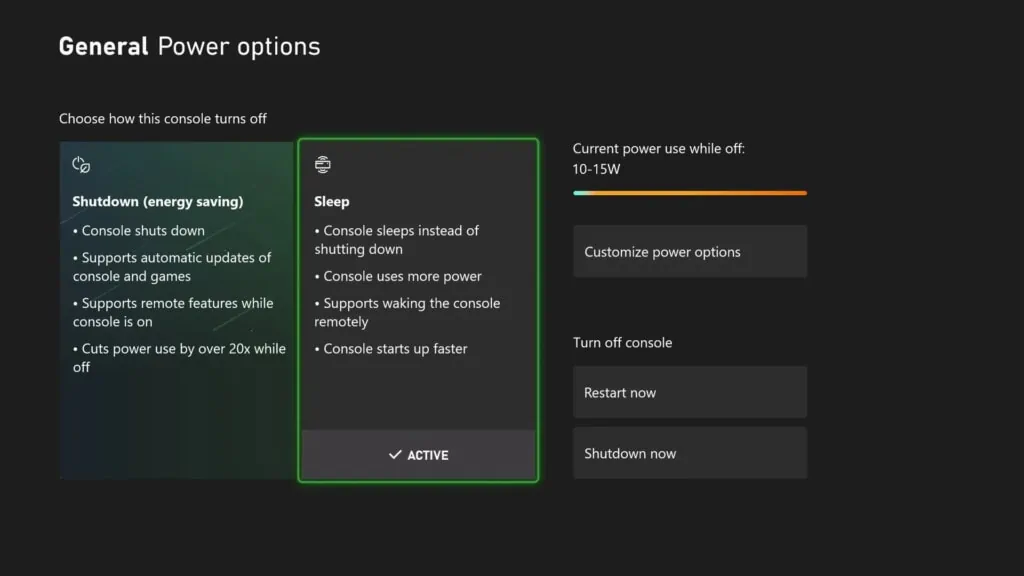Screen dimensions: 1024x576
Task: Click the Choose how this console turns off text
Action: 163,118
